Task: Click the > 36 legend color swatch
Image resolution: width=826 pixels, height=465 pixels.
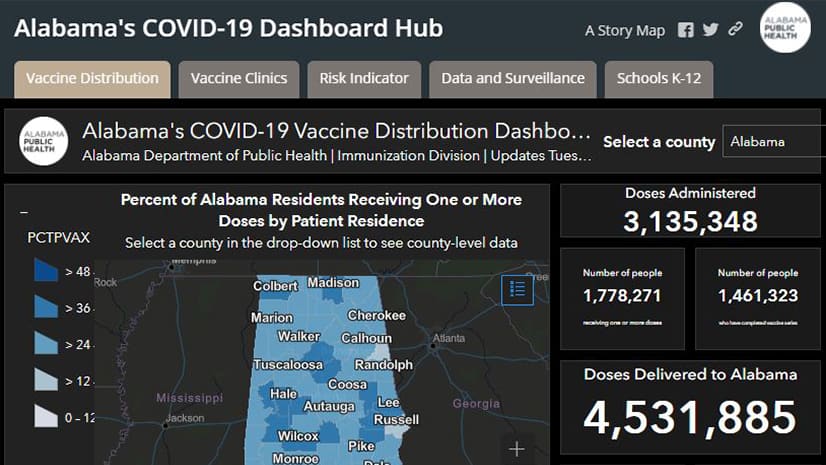Action: [46, 306]
